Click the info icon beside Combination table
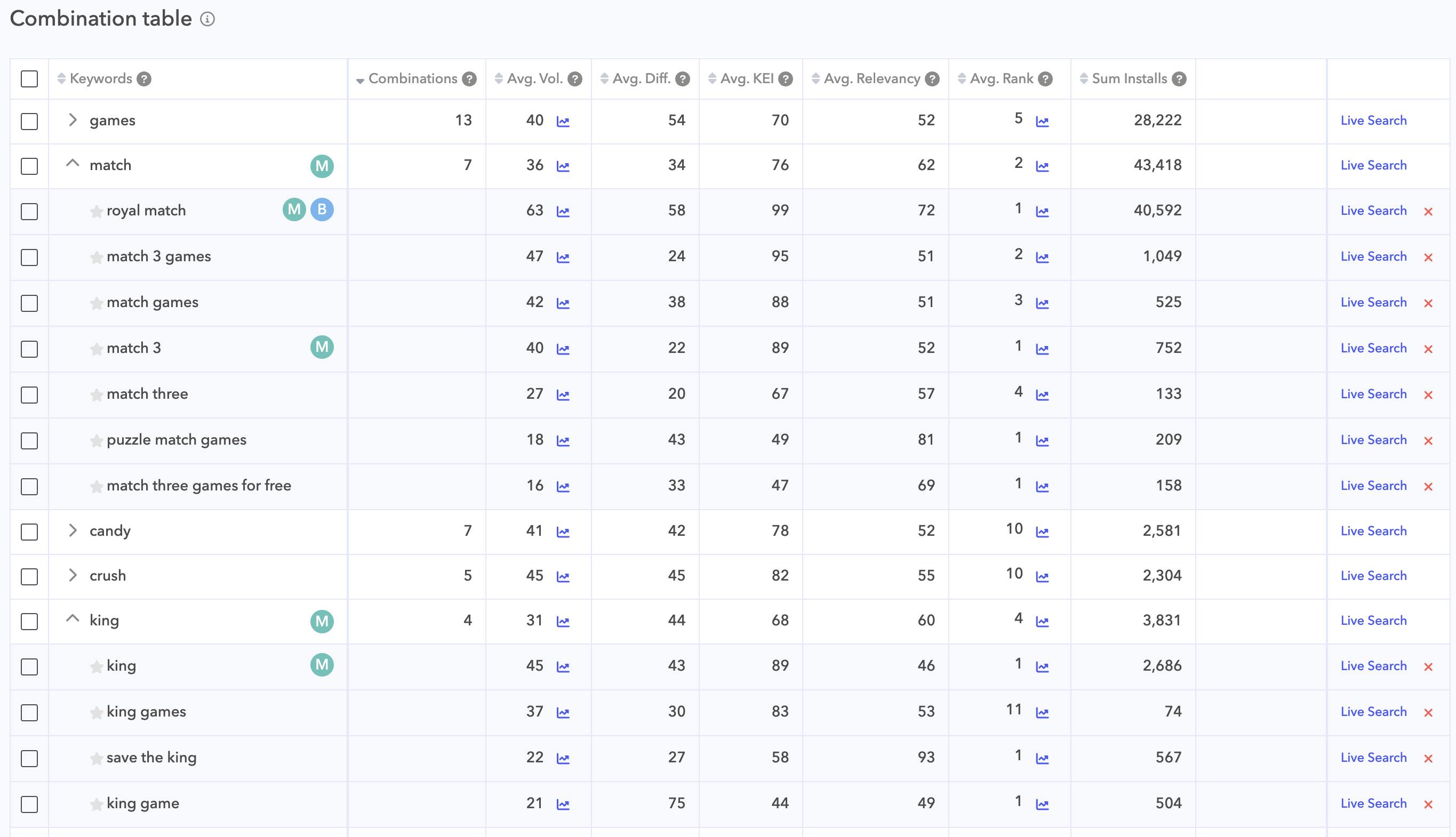Screen dimensions: 1456x837 (x=207, y=20)
